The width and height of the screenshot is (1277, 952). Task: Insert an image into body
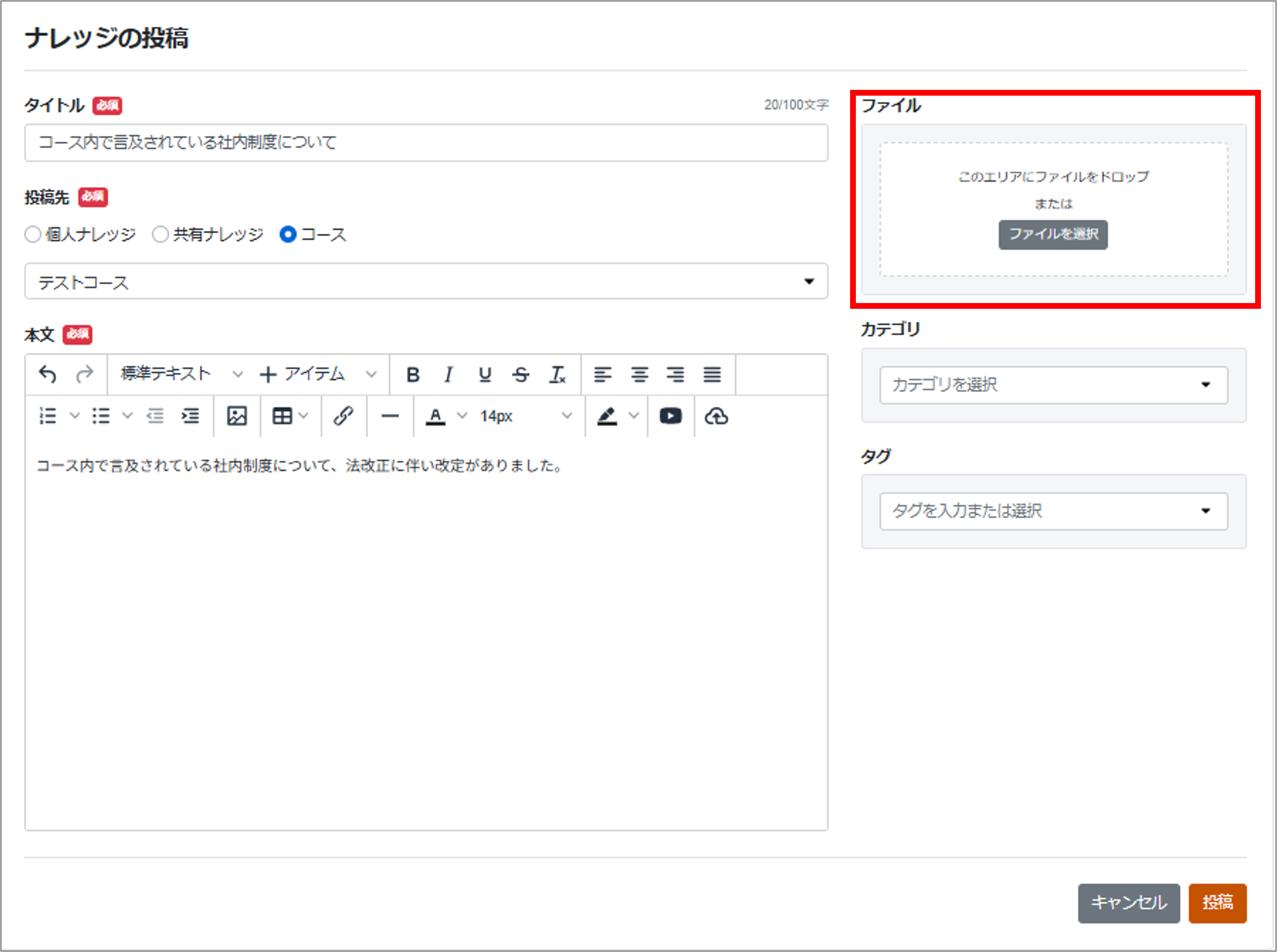(x=237, y=416)
